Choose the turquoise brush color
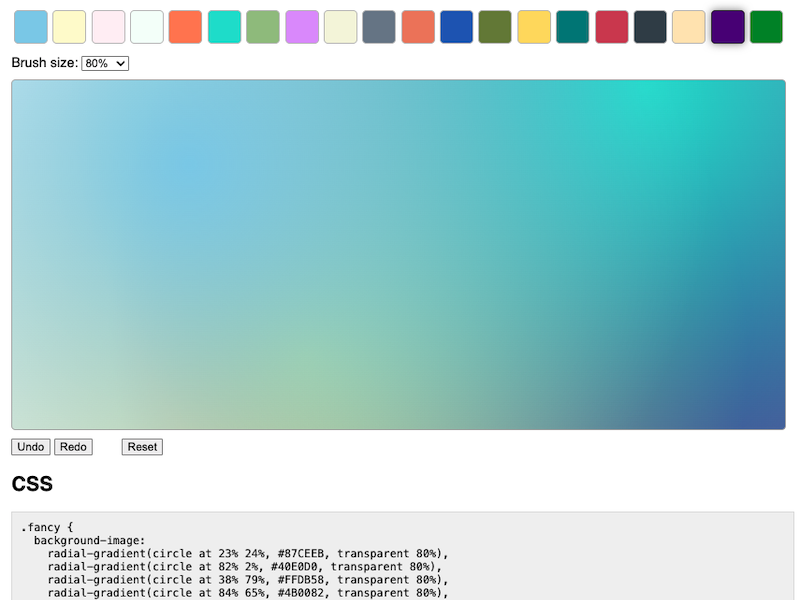Image resolution: width=800 pixels, height=600 pixels. [224, 27]
